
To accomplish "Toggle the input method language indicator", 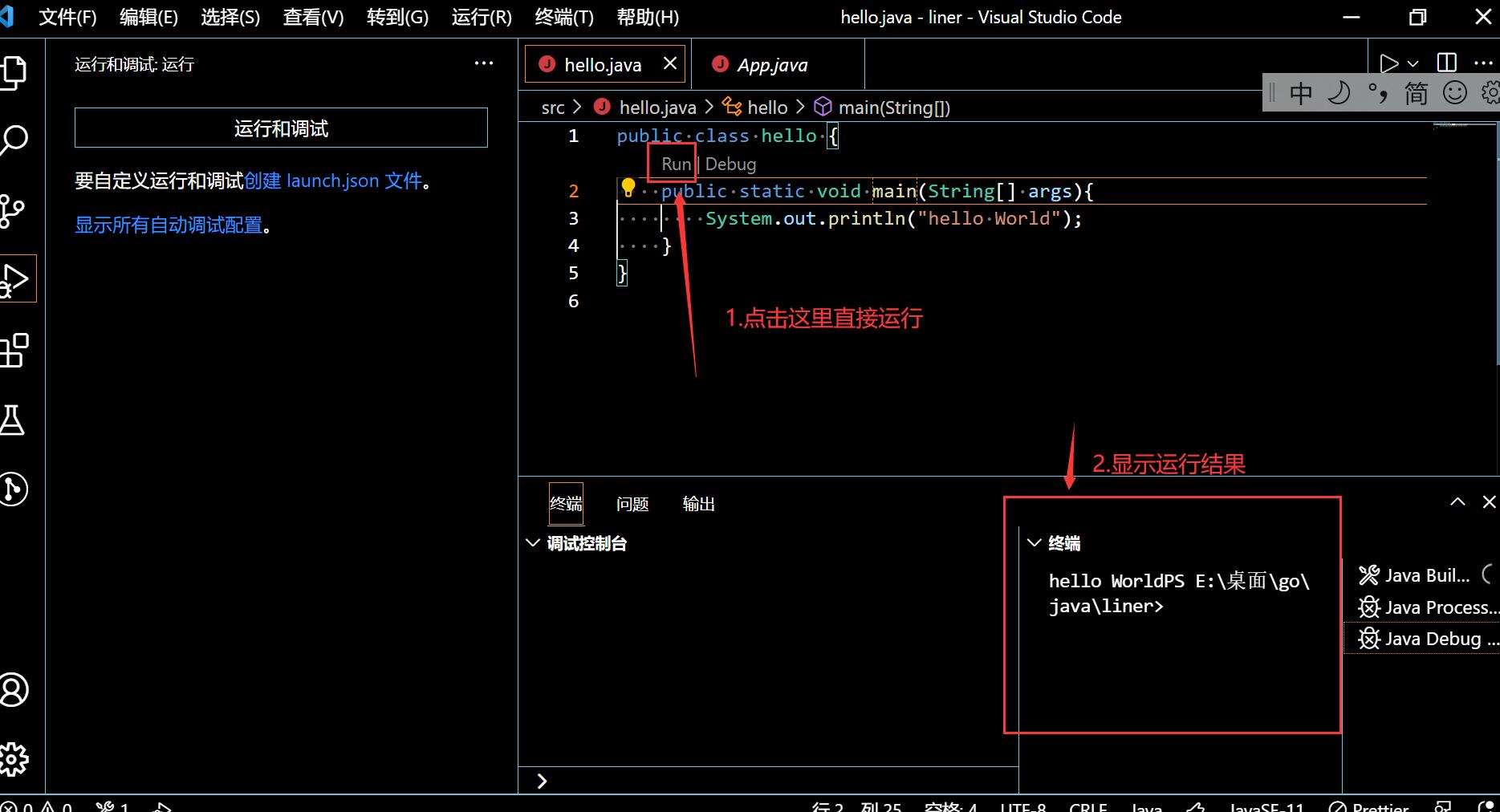I will tap(1301, 92).
